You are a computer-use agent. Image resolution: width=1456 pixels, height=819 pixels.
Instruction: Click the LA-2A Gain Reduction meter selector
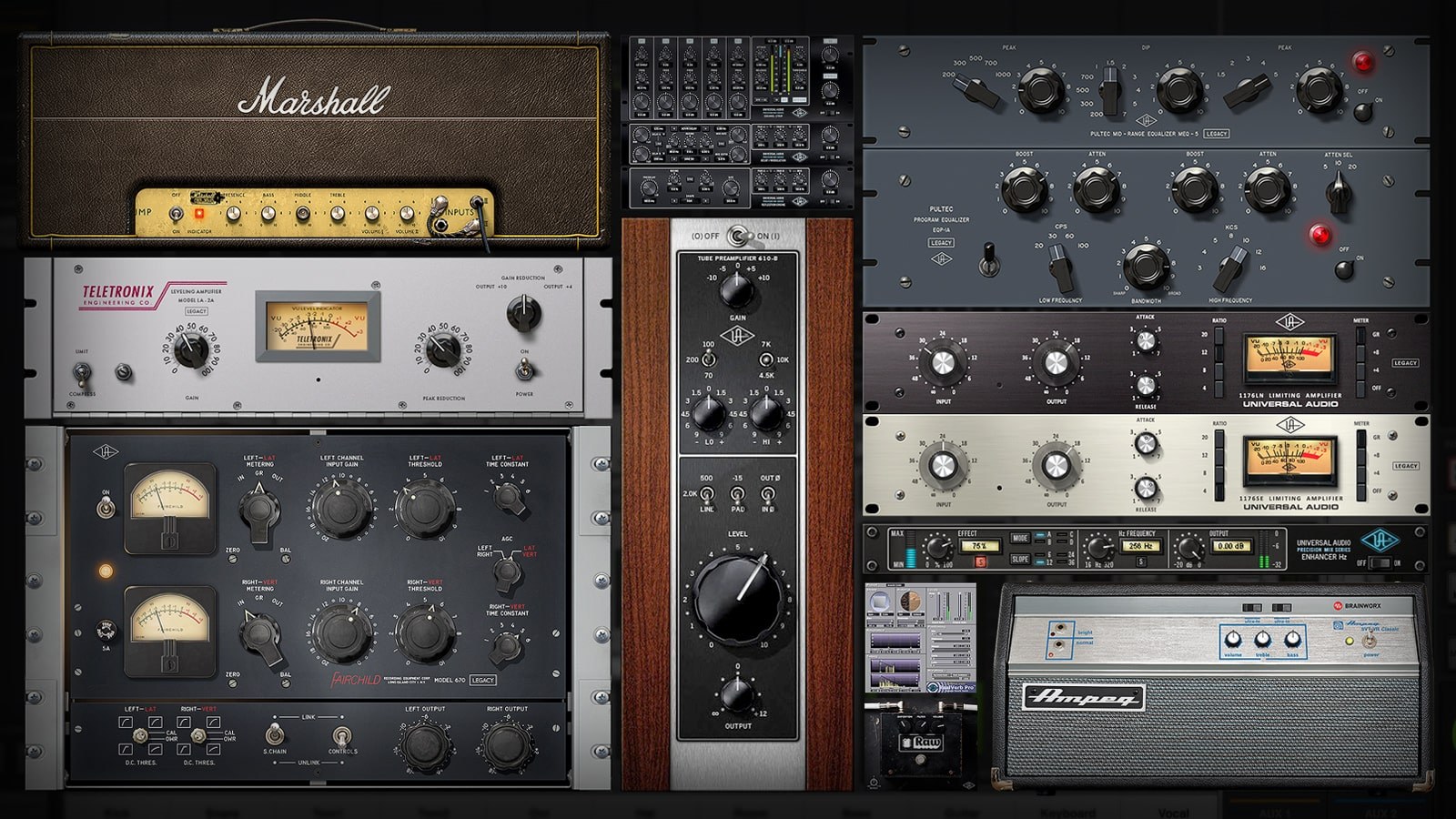(523, 312)
